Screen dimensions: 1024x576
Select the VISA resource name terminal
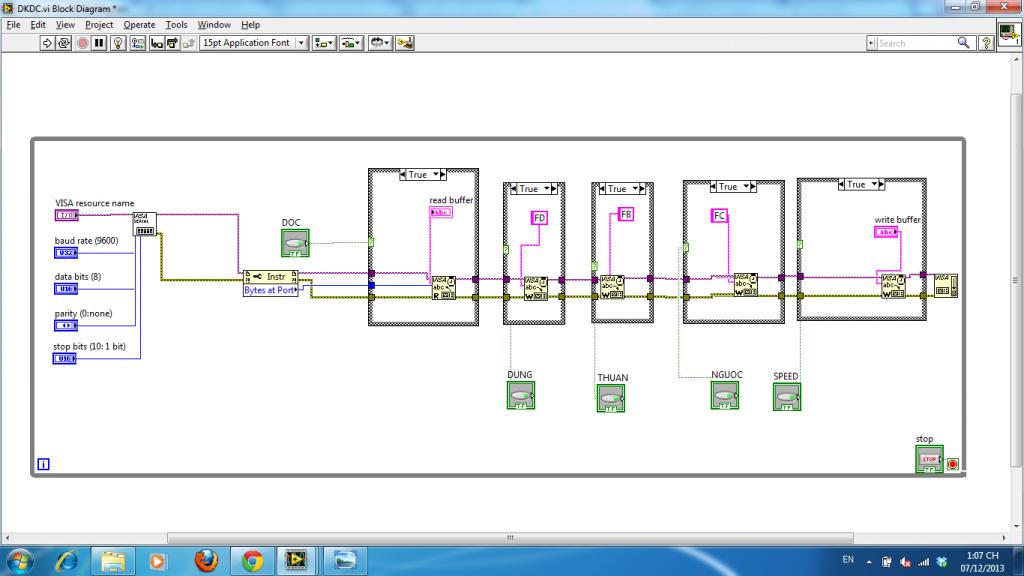67,215
